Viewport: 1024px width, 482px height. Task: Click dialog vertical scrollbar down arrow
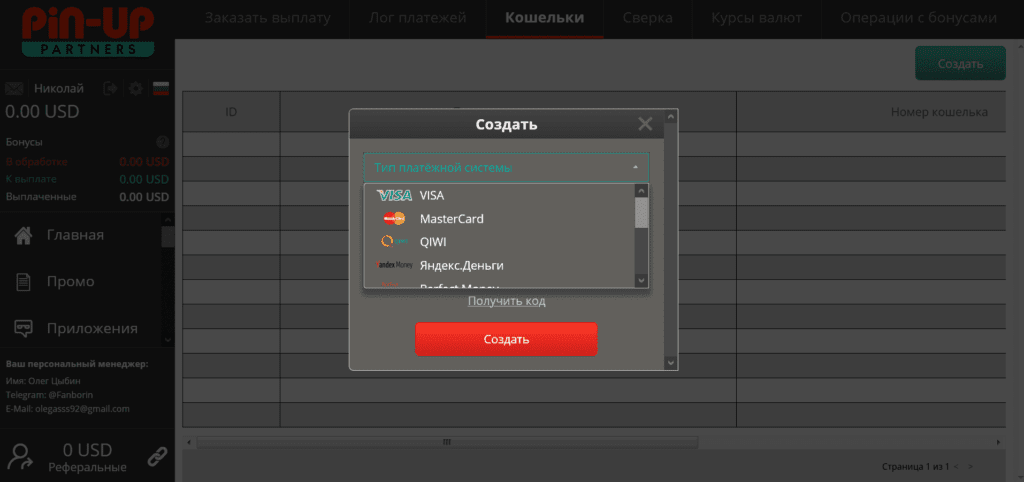pyautogui.click(x=671, y=362)
